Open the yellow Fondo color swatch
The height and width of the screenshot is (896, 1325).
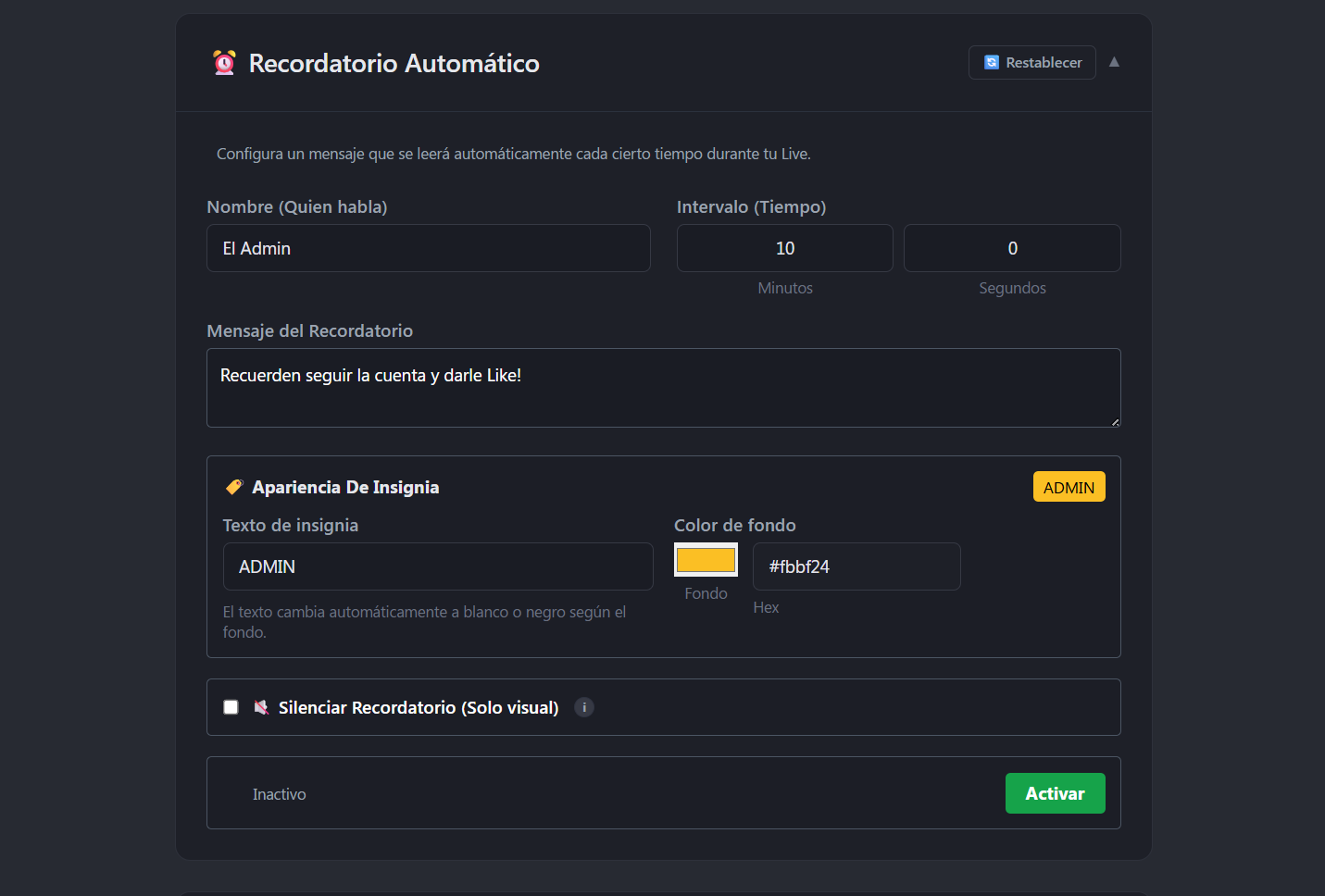click(706, 559)
